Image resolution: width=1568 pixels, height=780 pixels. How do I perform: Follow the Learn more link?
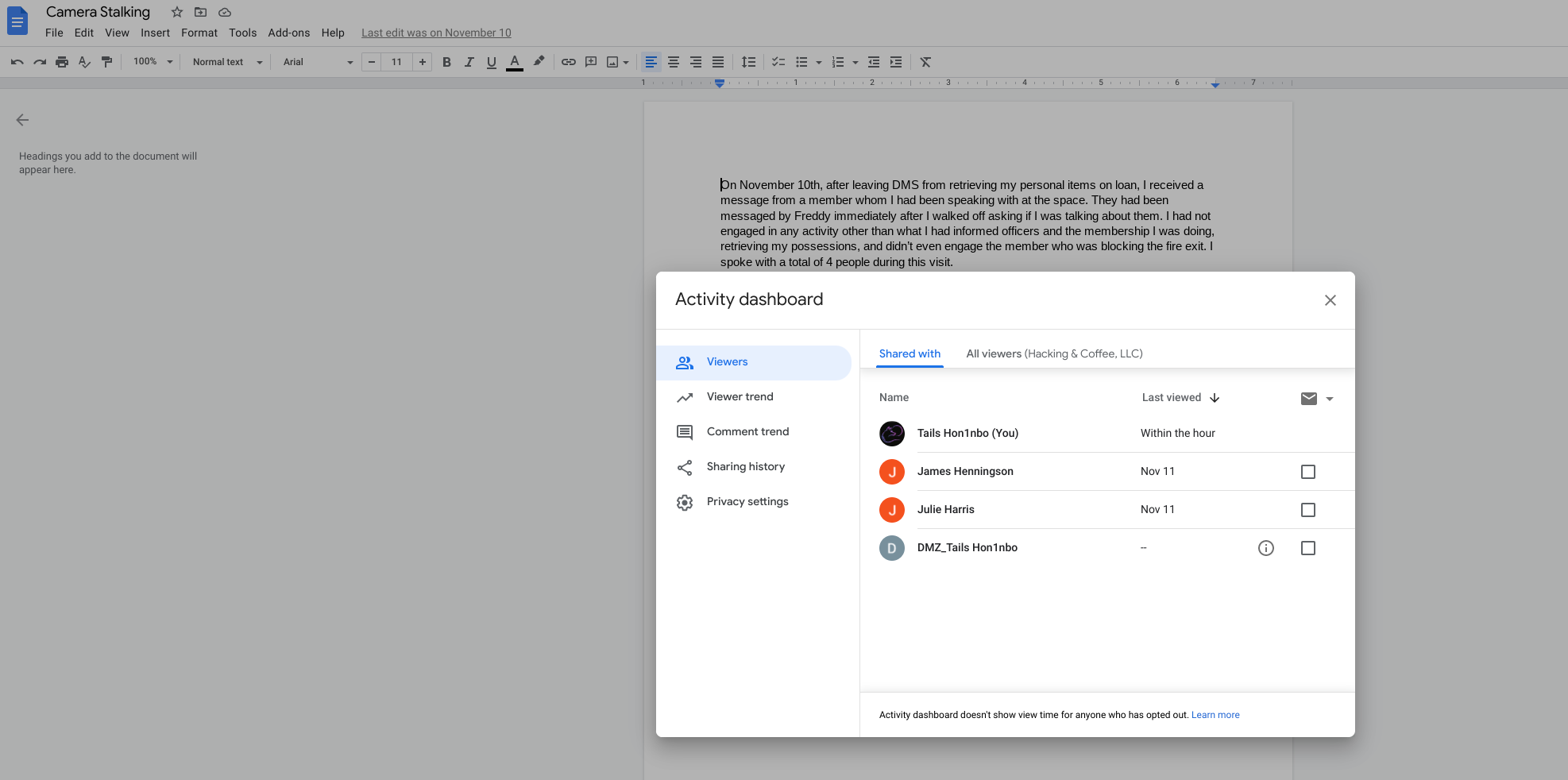coord(1215,715)
